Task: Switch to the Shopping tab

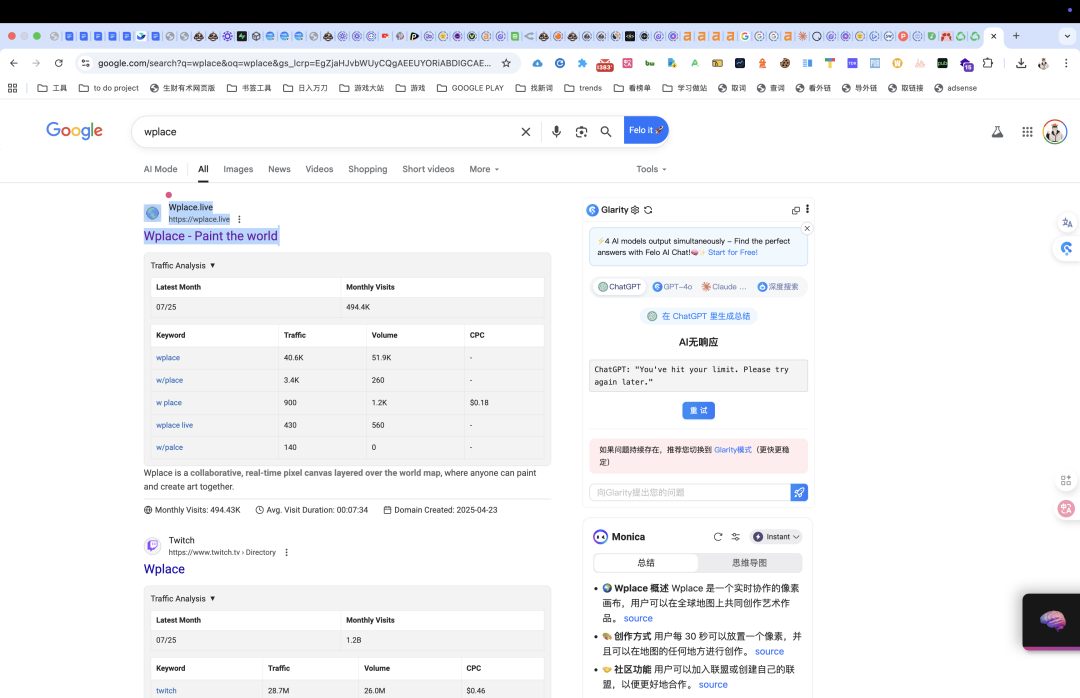Action: (368, 170)
